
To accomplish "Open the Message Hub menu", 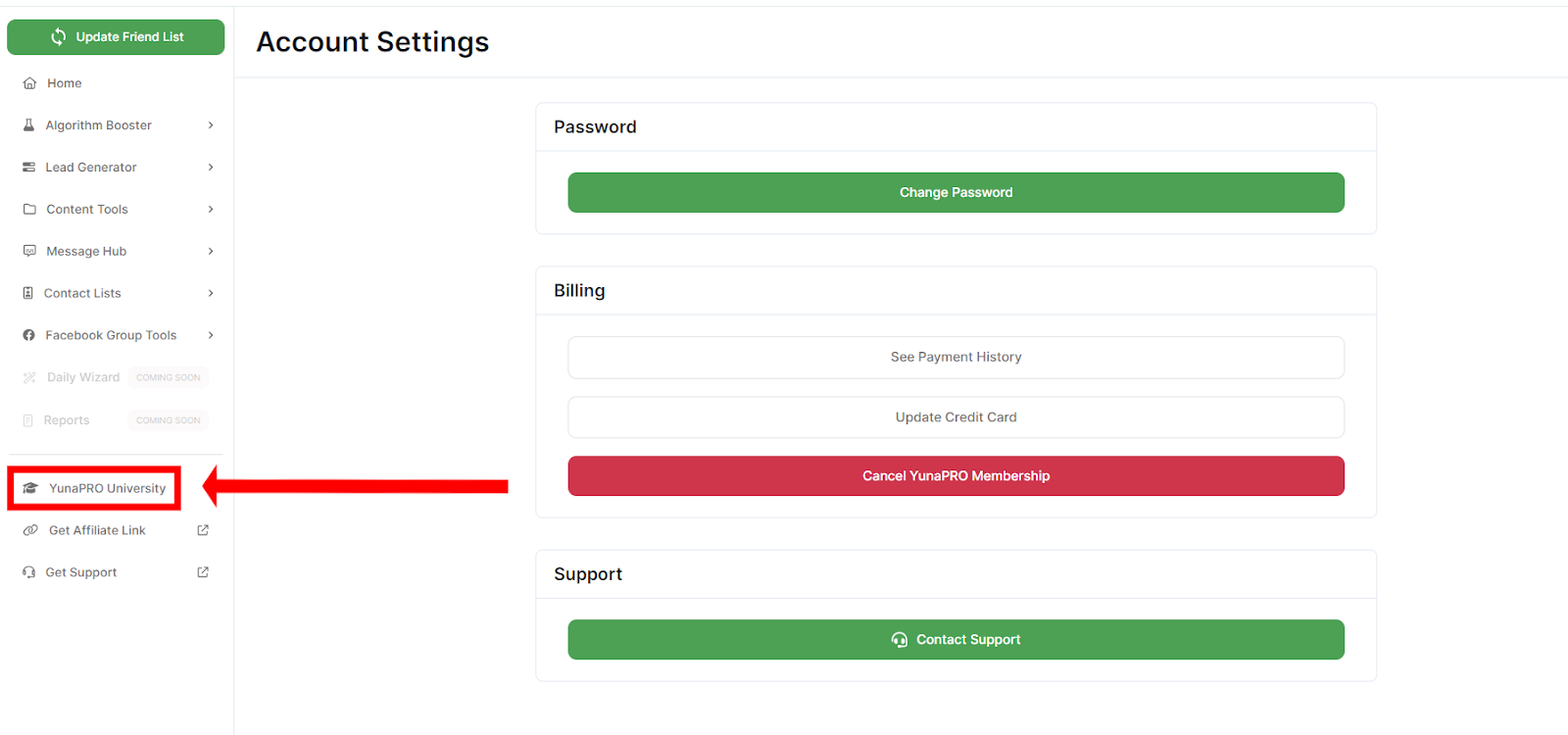I will click(x=86, y=252).
